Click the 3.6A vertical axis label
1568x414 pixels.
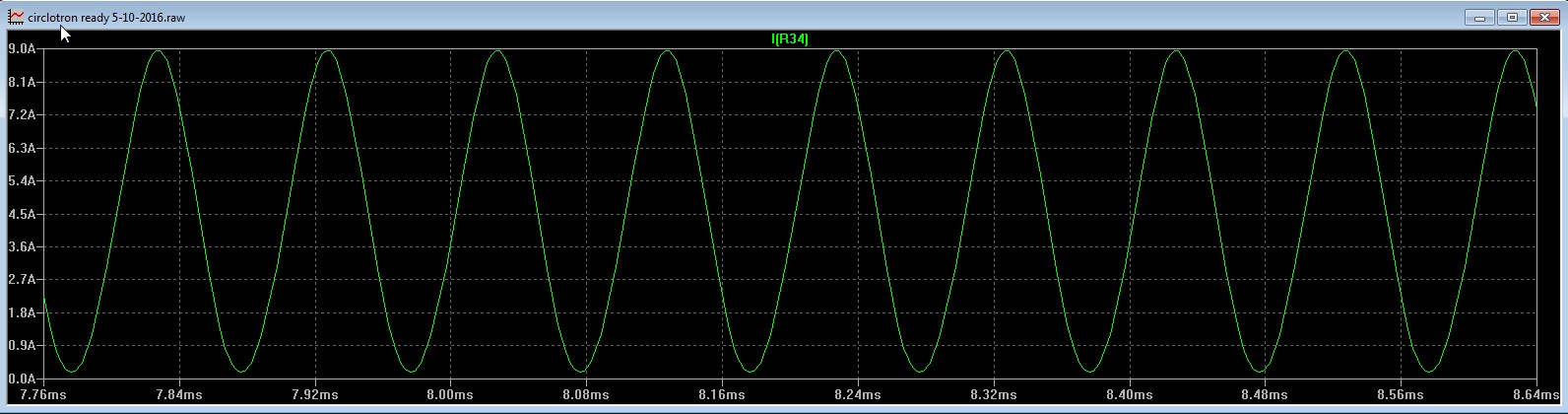point(22,246)
